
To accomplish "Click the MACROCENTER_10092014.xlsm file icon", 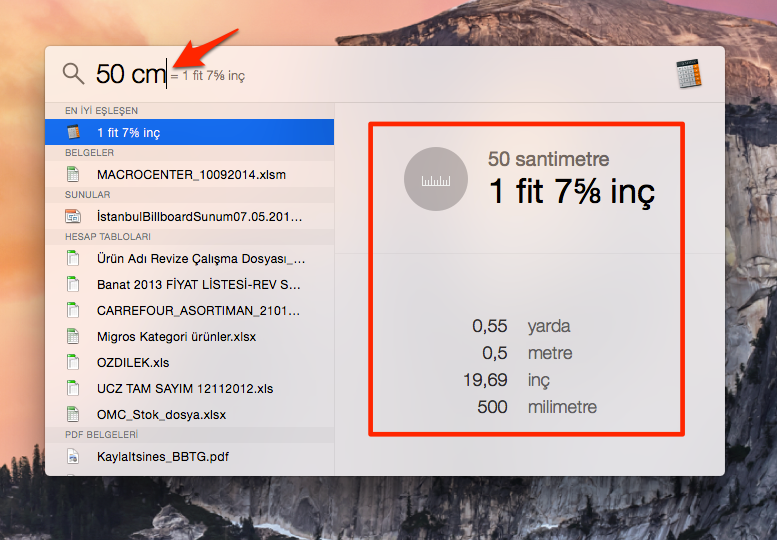I will pyautogui.click(x=73, y=174).
